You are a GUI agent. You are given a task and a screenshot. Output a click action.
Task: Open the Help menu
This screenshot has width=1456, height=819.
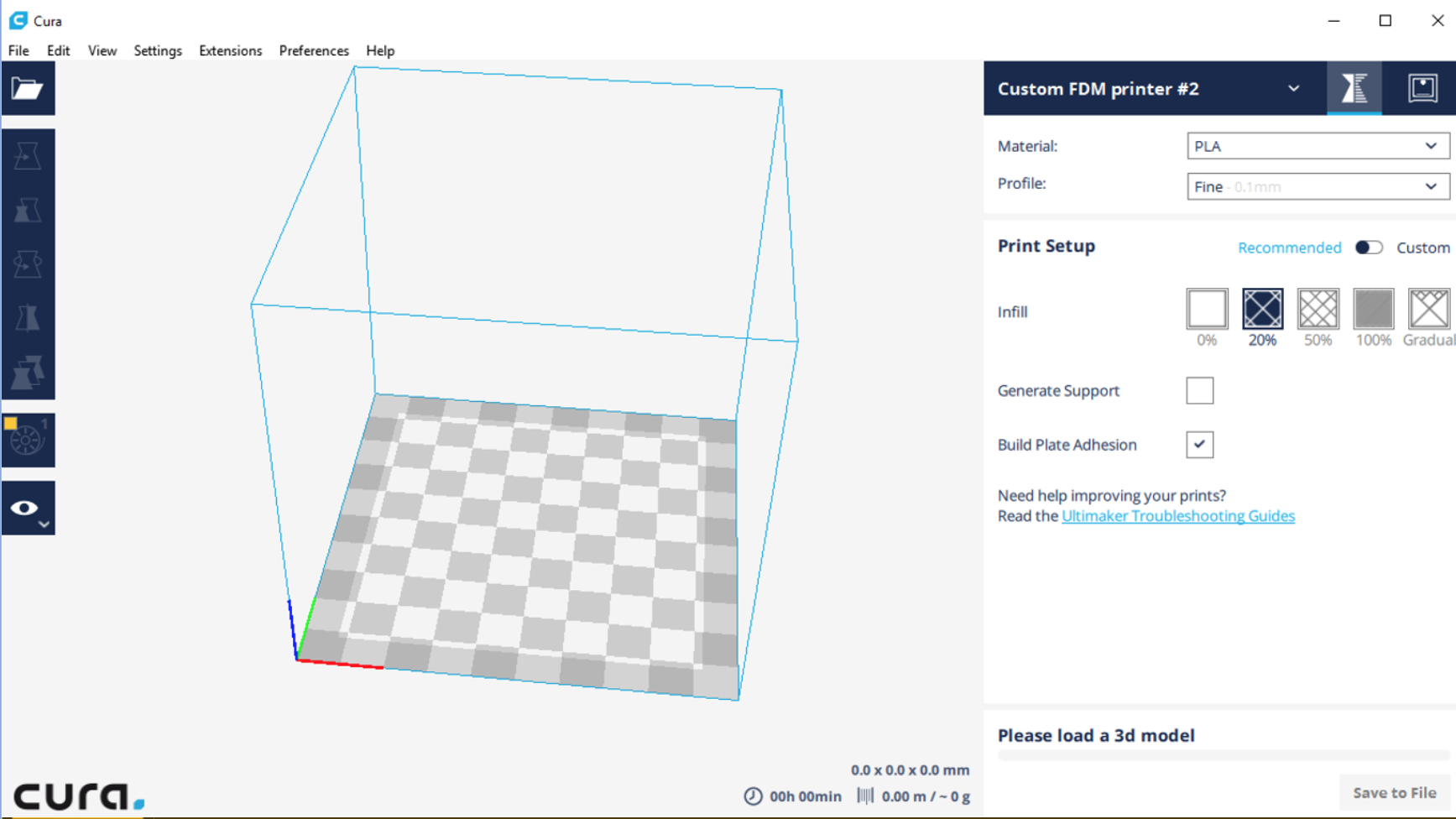click(380, 50)
